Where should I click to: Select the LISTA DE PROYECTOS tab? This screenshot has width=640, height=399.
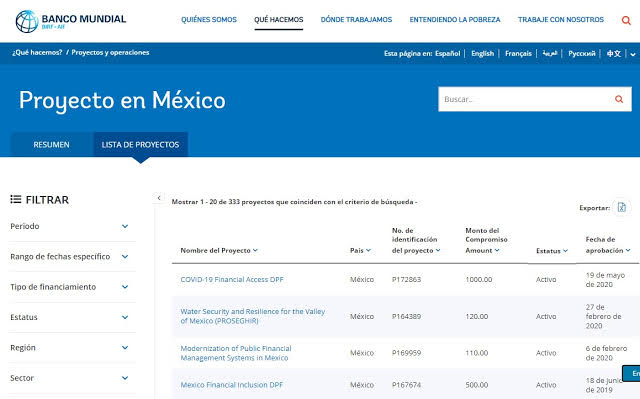140,145
